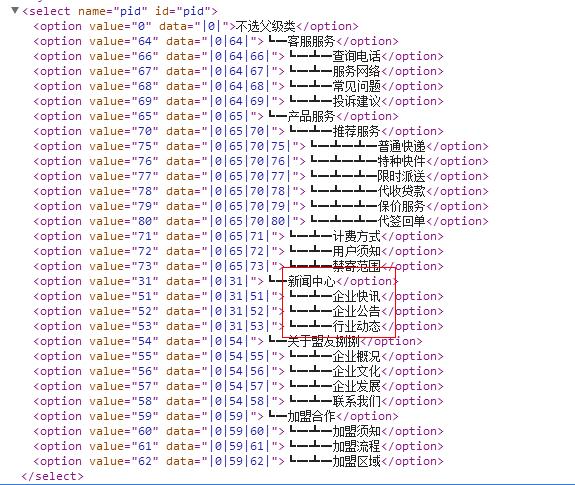Select the 客服服务 option value 64 line
Screen dimensions: 575x485
(x=216, y=41)
